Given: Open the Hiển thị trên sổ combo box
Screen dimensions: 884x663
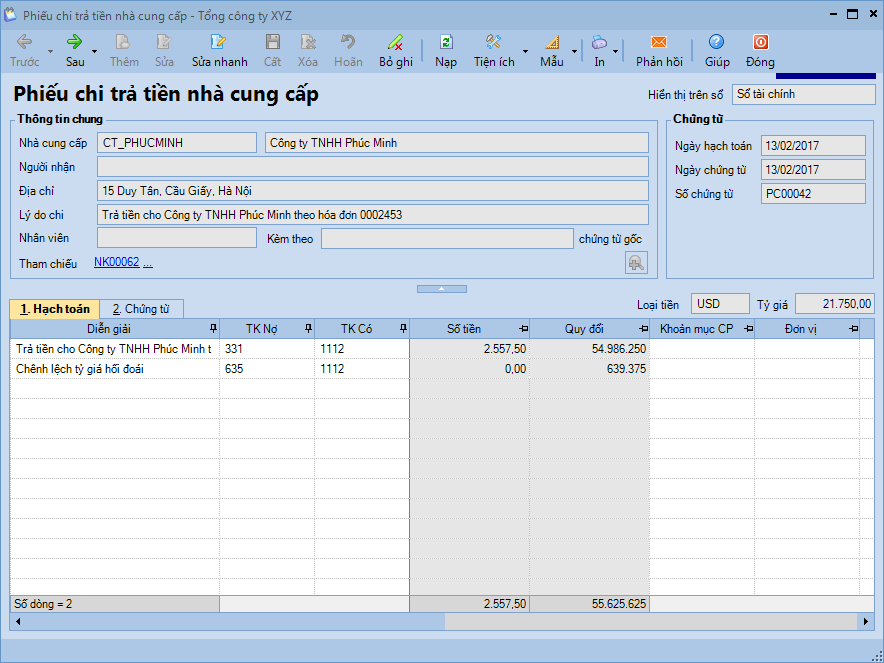Looking at the screenshot, I should point(803,95).
